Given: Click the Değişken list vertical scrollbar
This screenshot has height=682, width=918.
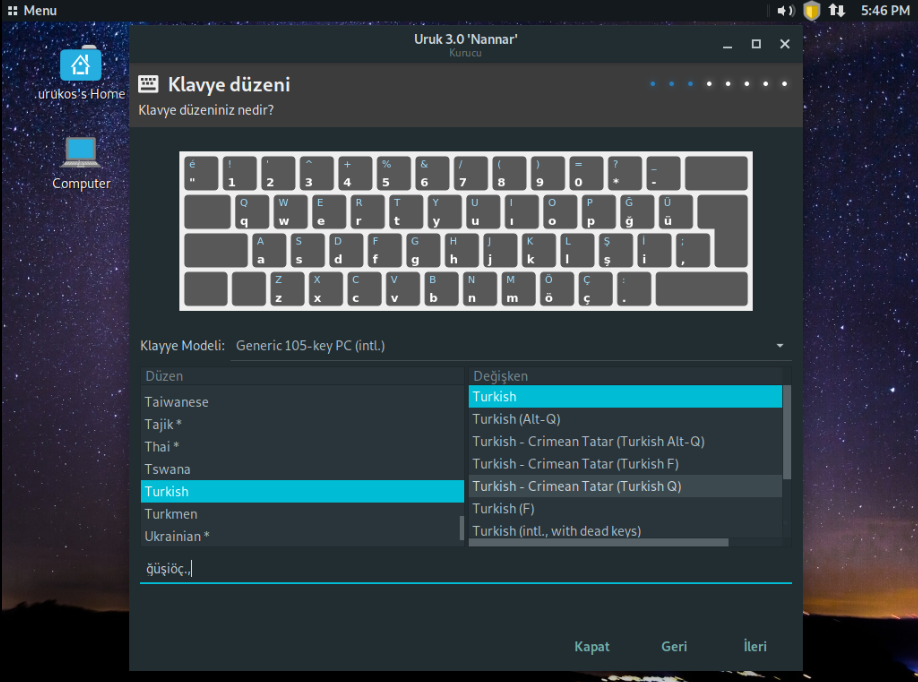Looking at the screenshot, I should 787,432.
